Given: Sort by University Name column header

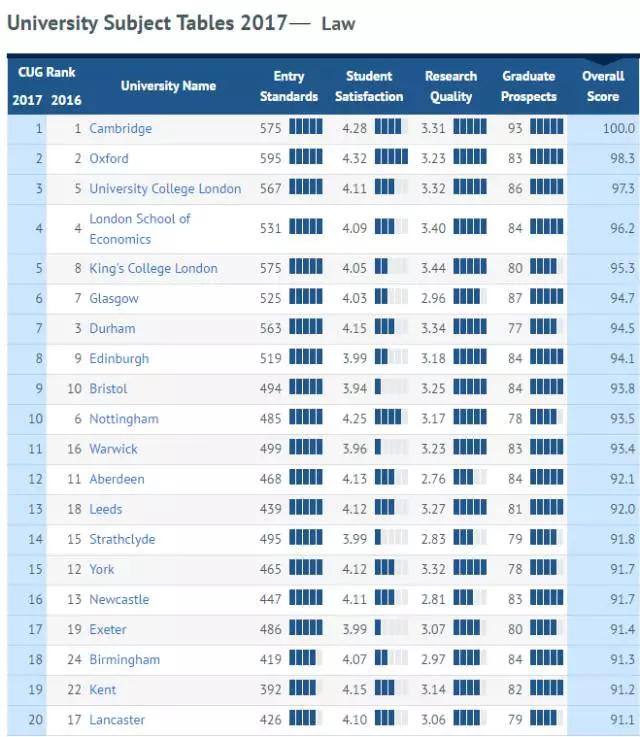Looking at the screenshot, I should pyautogui.click(x=168, y=86).
